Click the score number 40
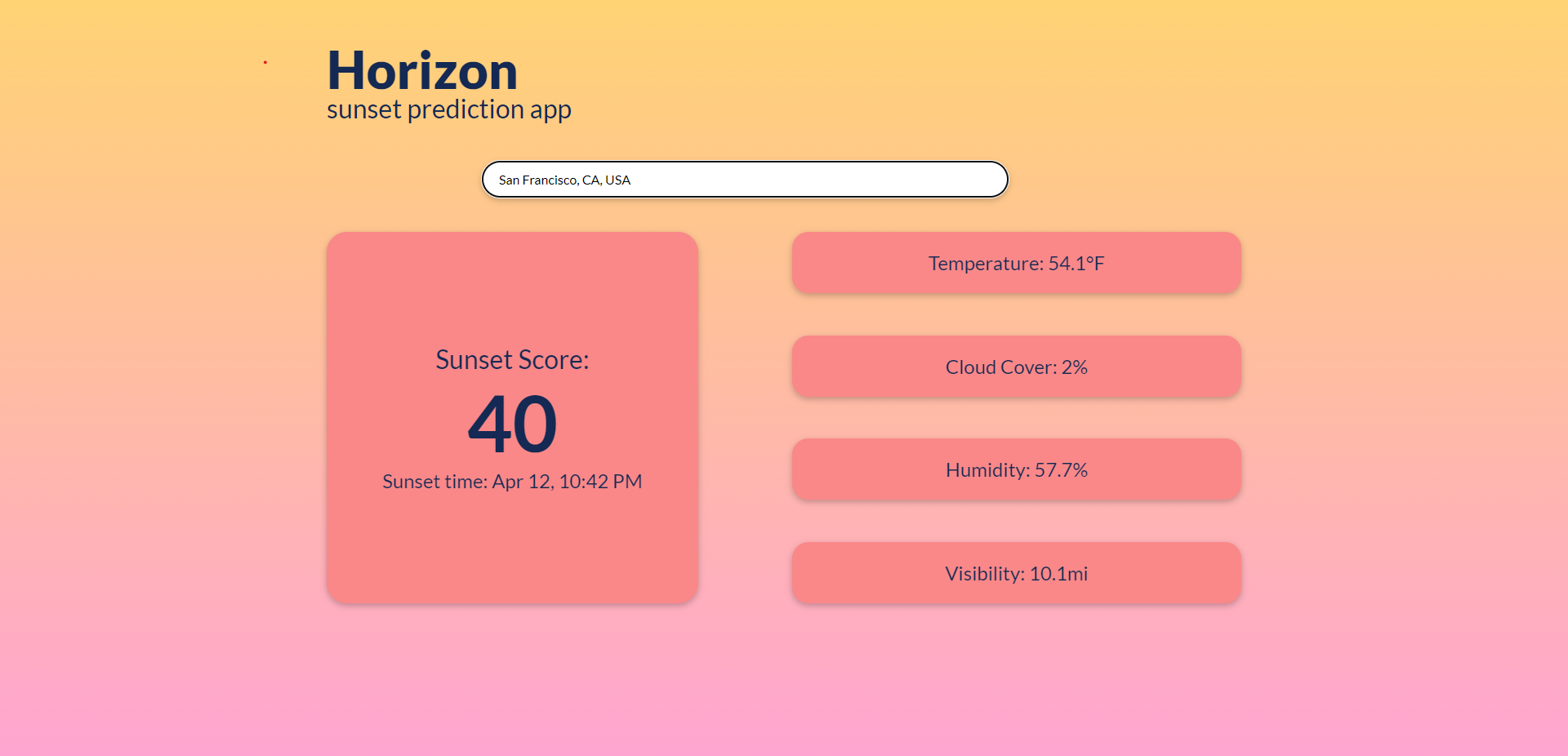The image size is (1568, 756). click(x=512, y=425)
